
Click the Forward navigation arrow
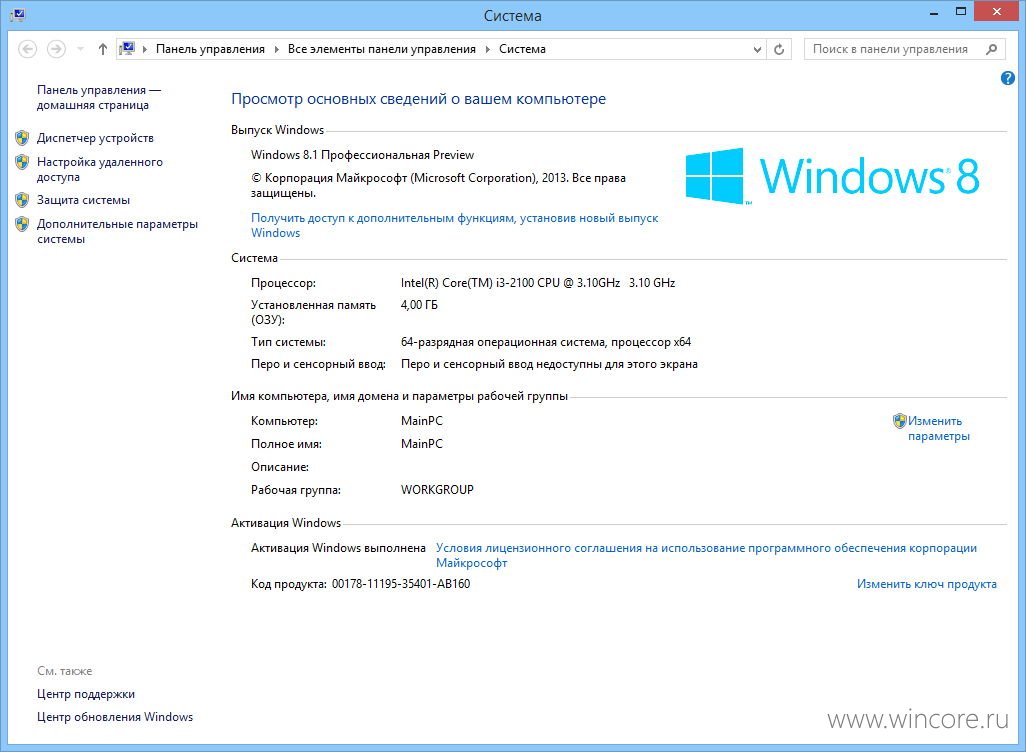point(56,49)
